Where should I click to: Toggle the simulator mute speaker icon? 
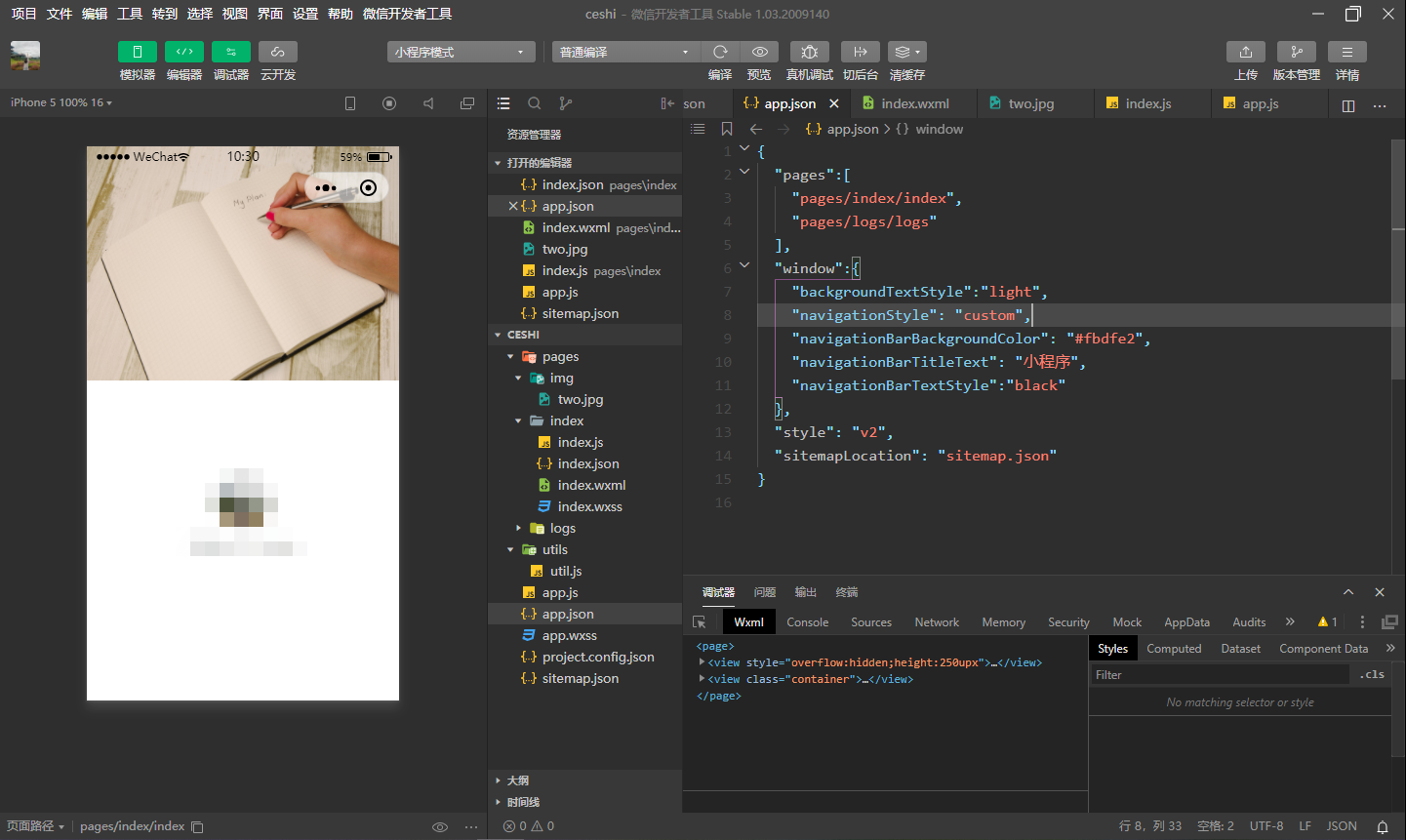[x=428, y=103]
